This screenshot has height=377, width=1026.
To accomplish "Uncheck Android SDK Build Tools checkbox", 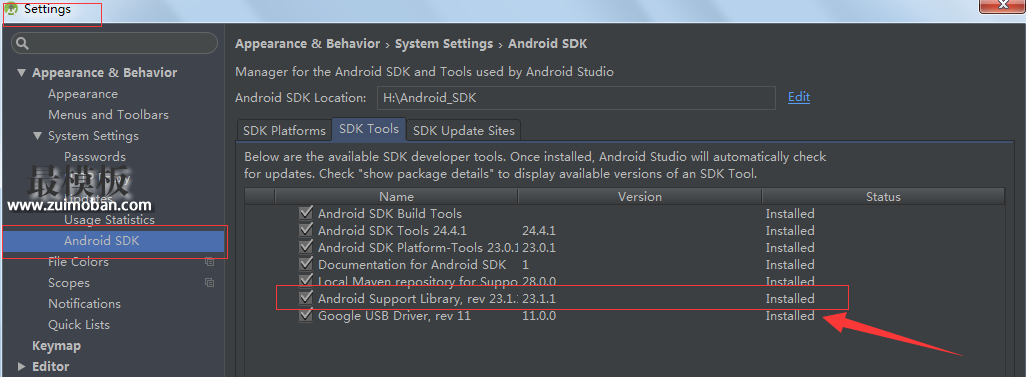I will click(305, 213).
